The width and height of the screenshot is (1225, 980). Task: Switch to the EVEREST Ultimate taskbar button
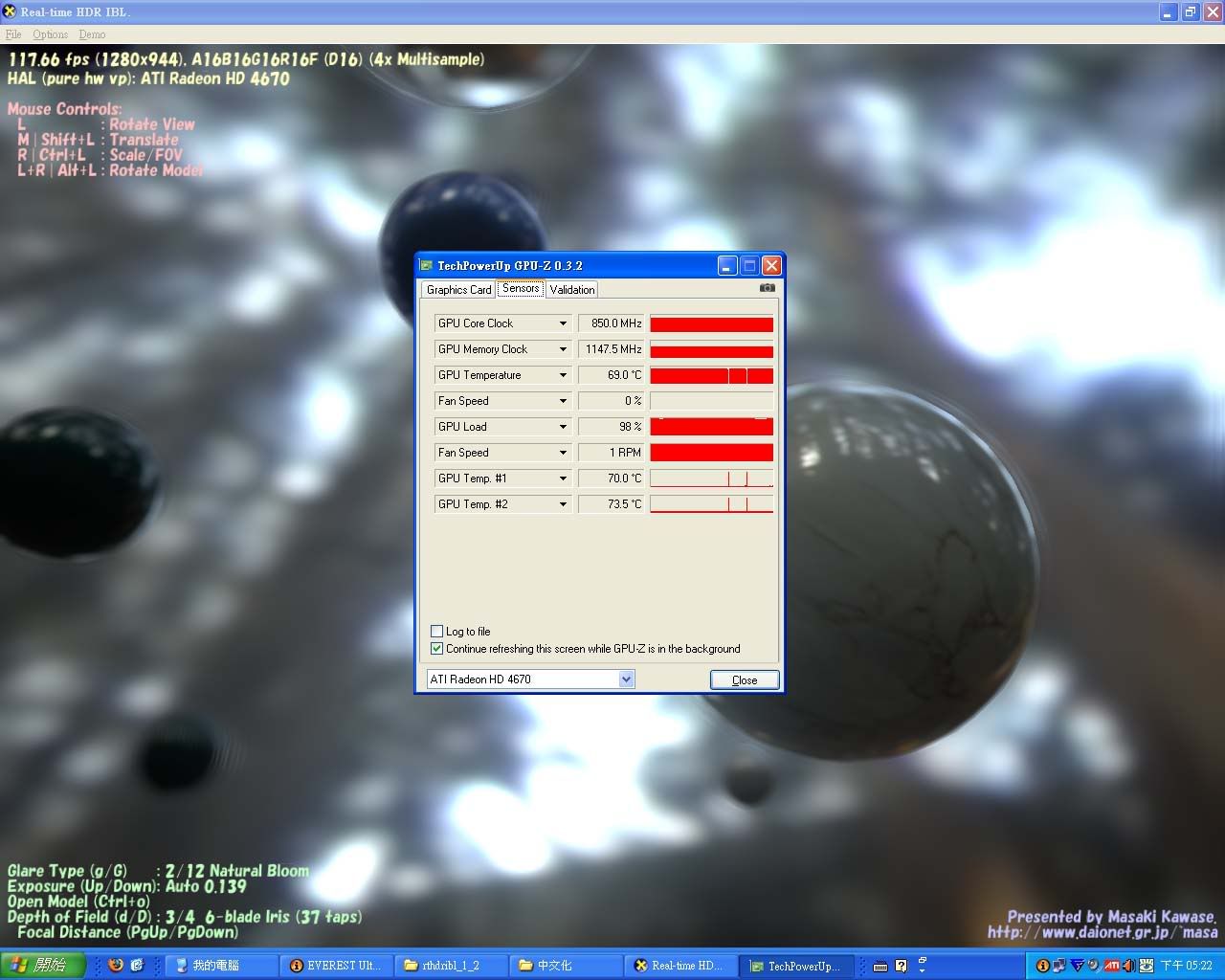(x=337, y=966)
